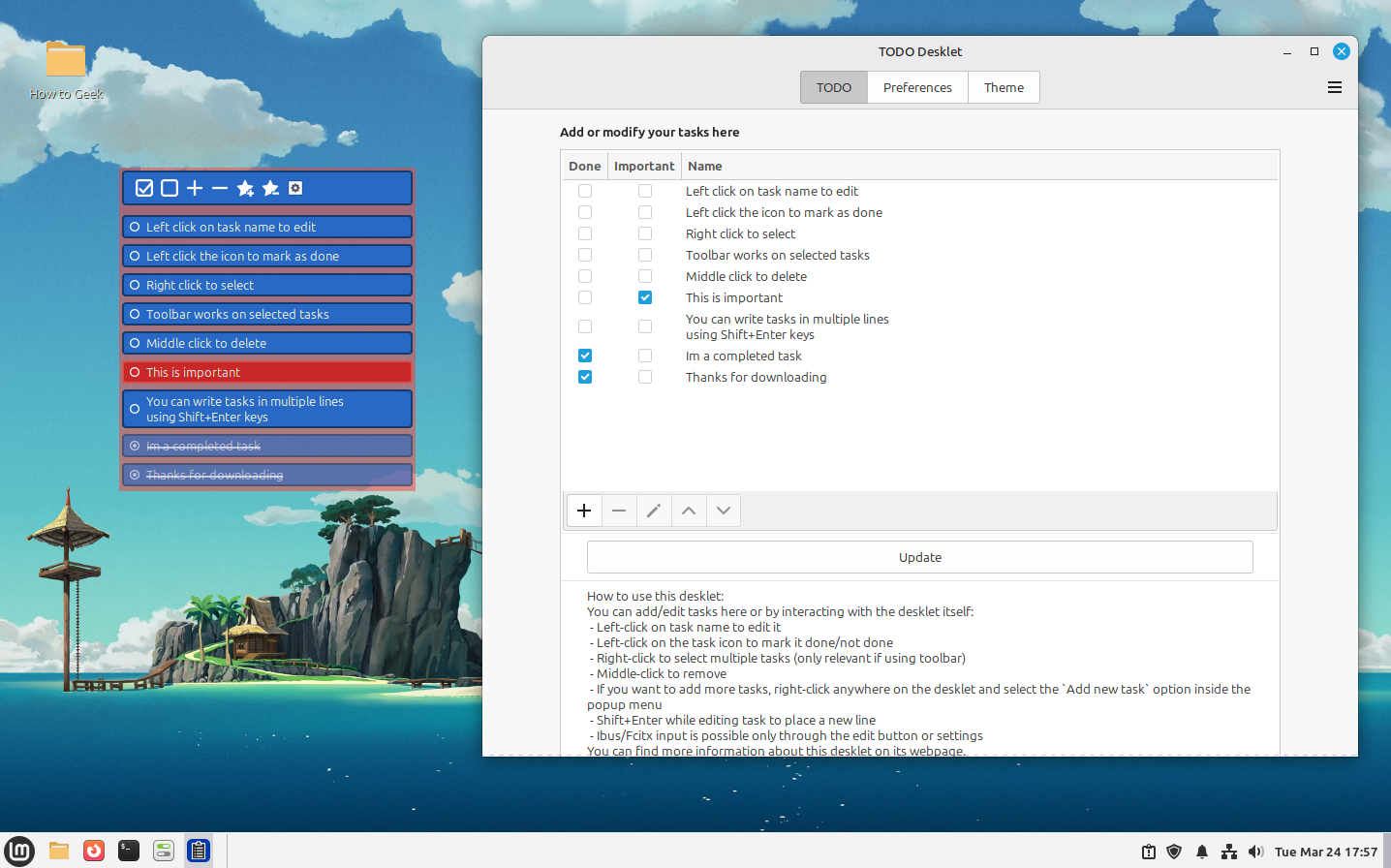Click the multi-line 'You can write tasks' desklet task

267,409
